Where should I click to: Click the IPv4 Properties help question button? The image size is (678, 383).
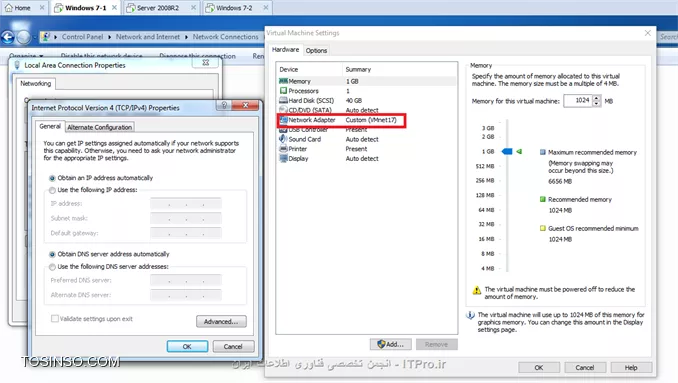point(224,105)
